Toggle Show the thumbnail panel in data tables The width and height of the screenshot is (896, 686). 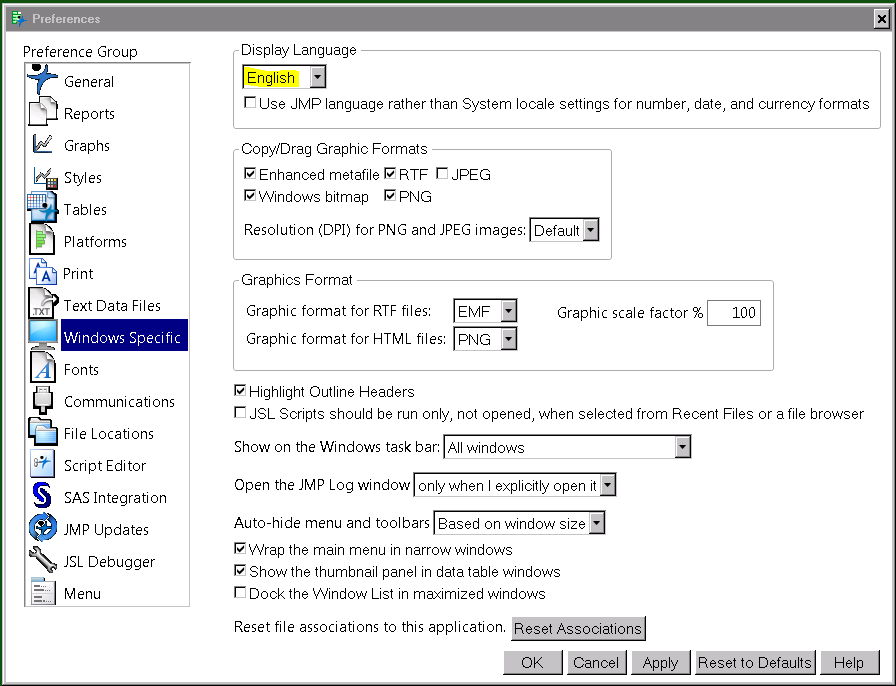coord(240,571)
